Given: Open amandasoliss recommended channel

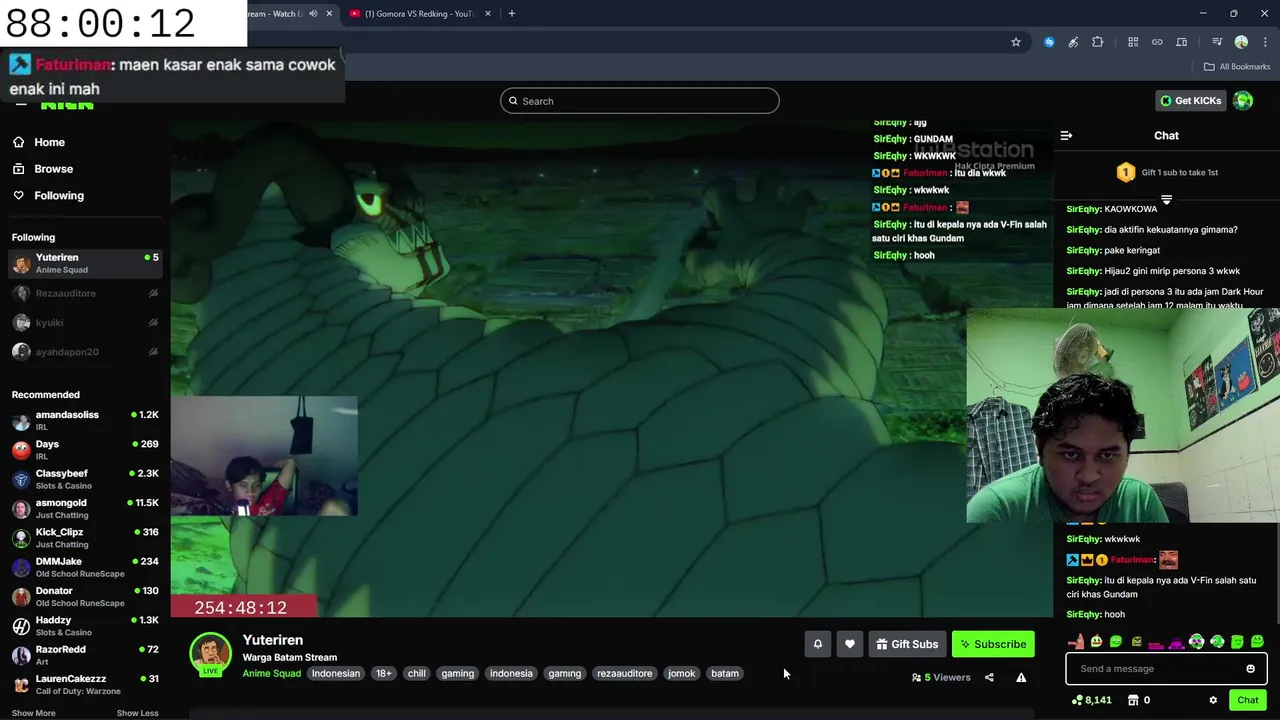Looking at the screenshot, I should click(85, 420).
